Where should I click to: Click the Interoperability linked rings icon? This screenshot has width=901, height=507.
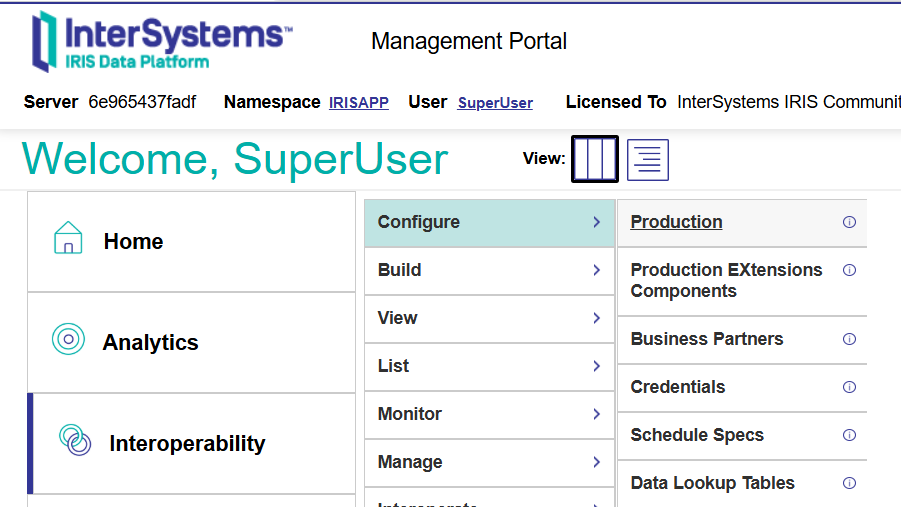tap(75, 440)
